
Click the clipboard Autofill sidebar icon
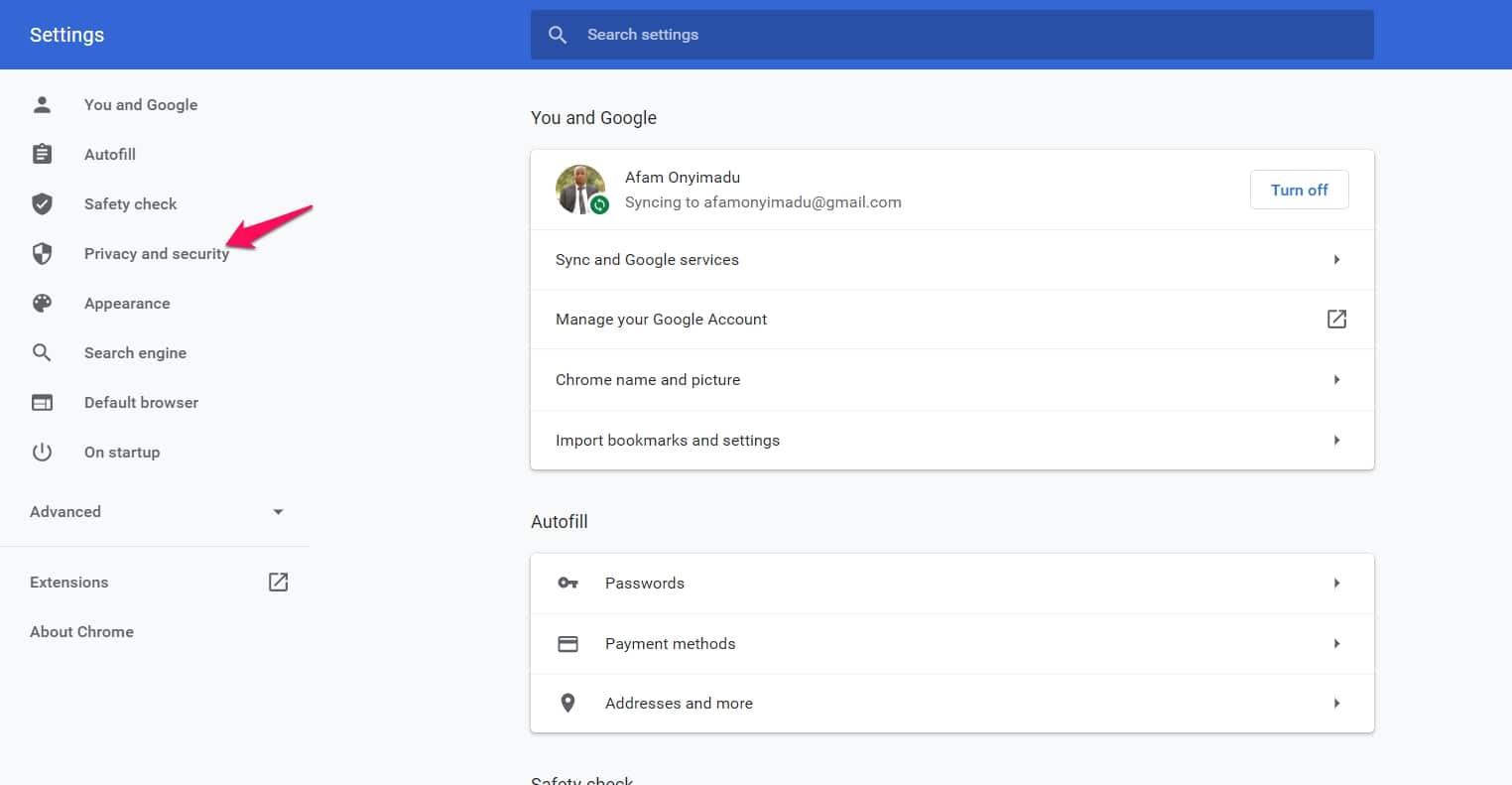pyautogui.click(x=42, y=154)
